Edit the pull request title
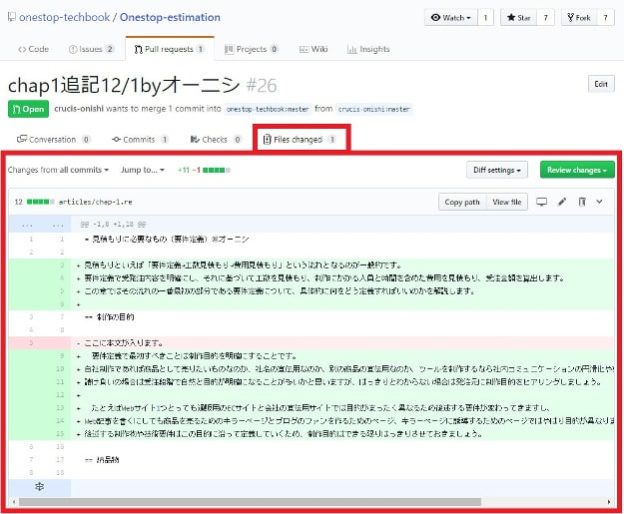Image resolution: width=624 pixels, height=514 pixels. click(x=601, y=84)
